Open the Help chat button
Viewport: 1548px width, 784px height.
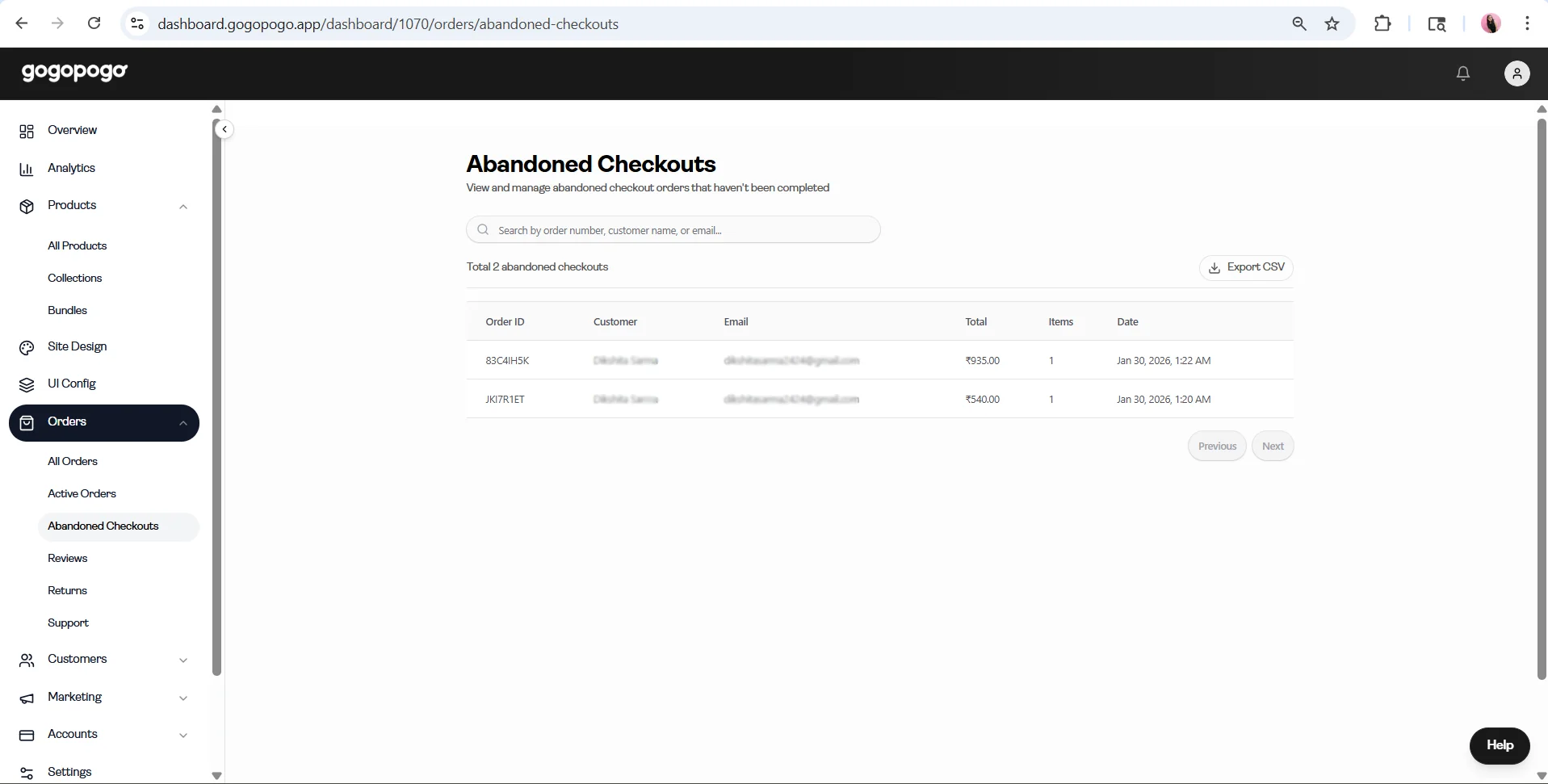(x=1500, y=745)
